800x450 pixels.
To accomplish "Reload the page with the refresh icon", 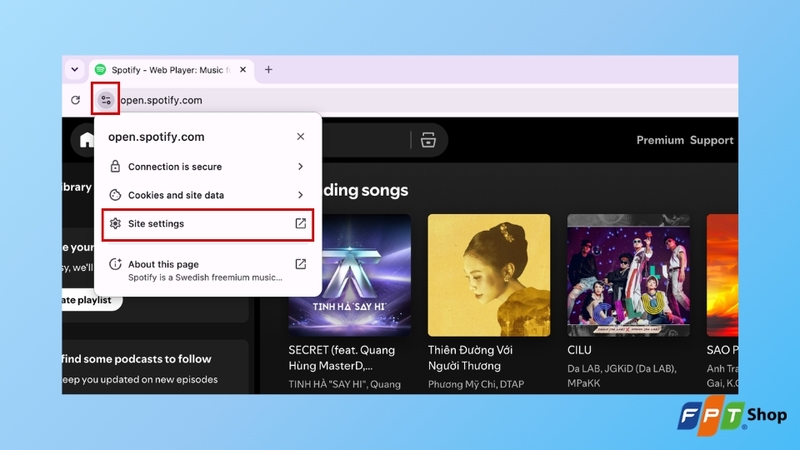I will [x=76, y=100].
